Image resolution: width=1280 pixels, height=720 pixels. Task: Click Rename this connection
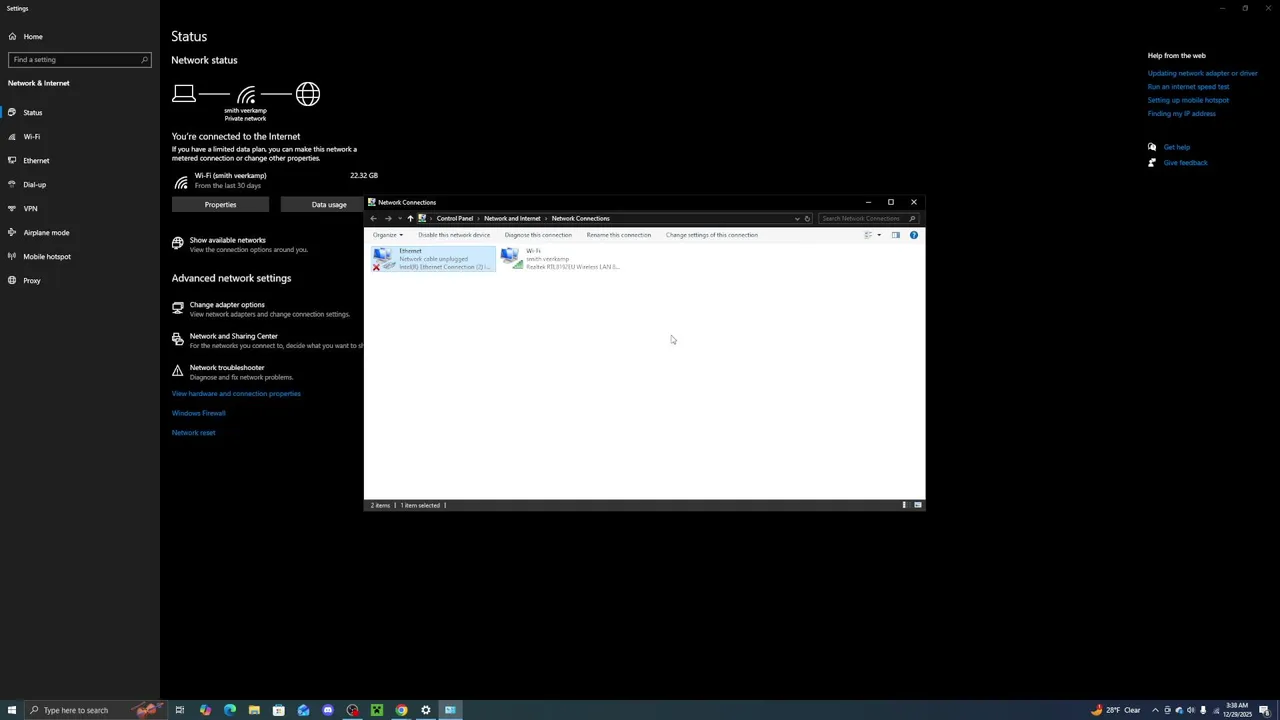[618, 235]
